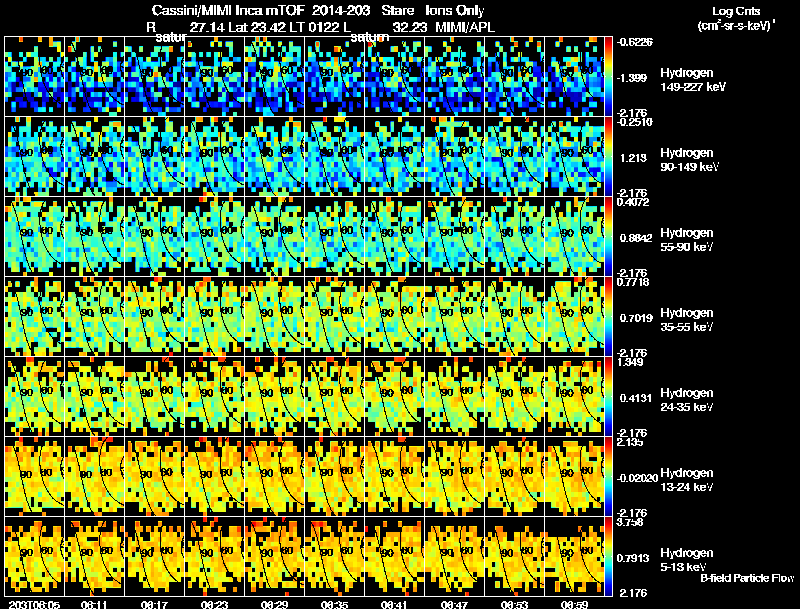Click the 'Hydrogen 35-55 keV' row label
This screenshot has height=609, width=800.
click(x=687, y=320)
